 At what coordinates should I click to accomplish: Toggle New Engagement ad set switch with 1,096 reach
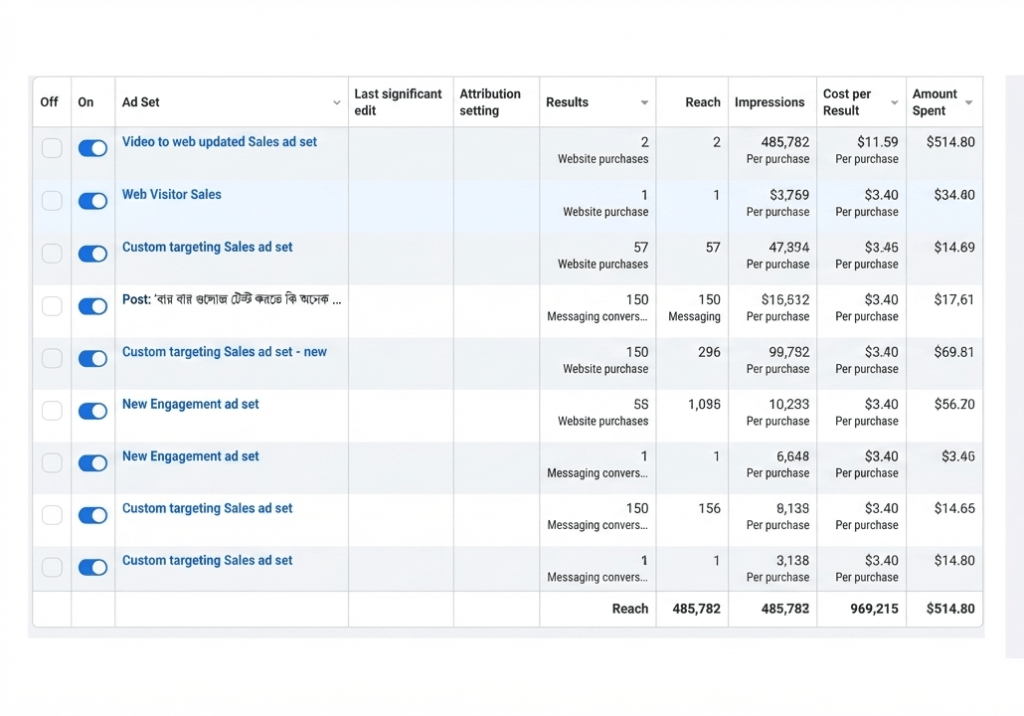(x=93, y=410)
